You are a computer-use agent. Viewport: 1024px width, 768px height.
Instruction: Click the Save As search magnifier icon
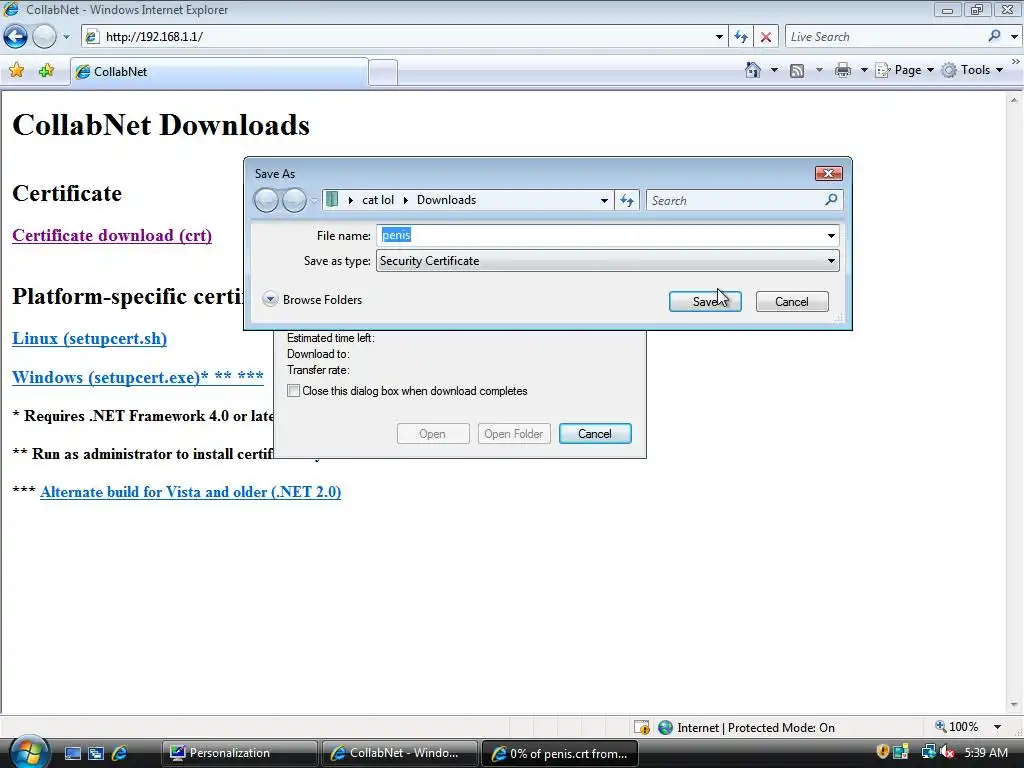tap(831, 200)
